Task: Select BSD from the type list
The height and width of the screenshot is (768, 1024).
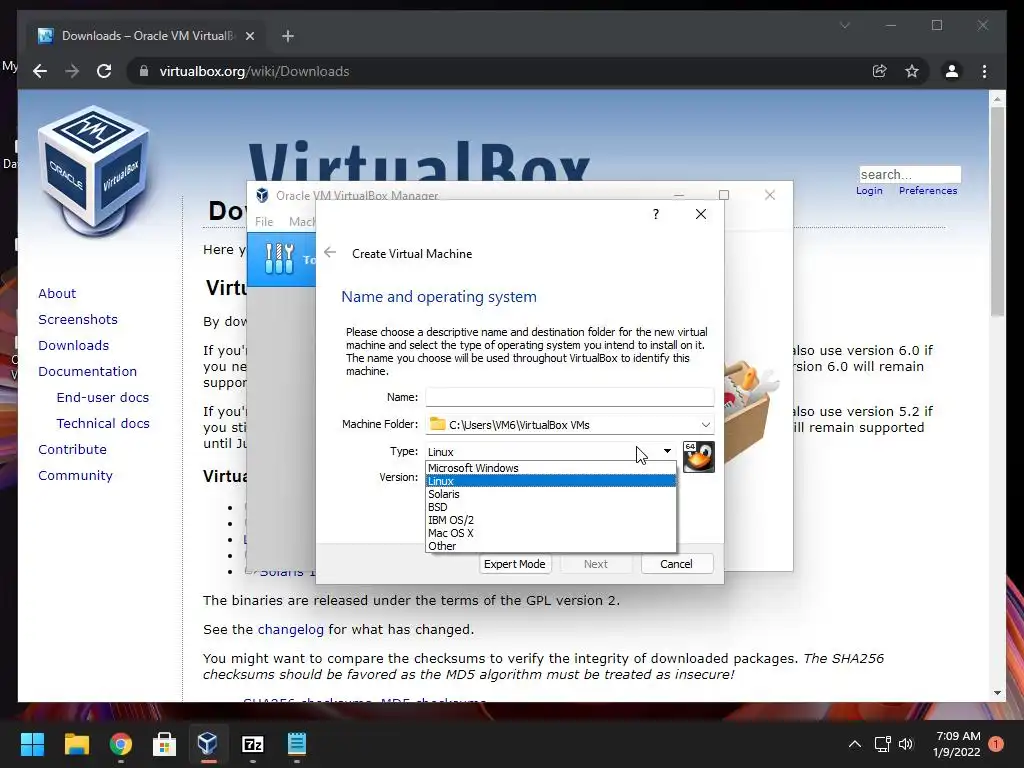Action: click(x=551, y=507)
